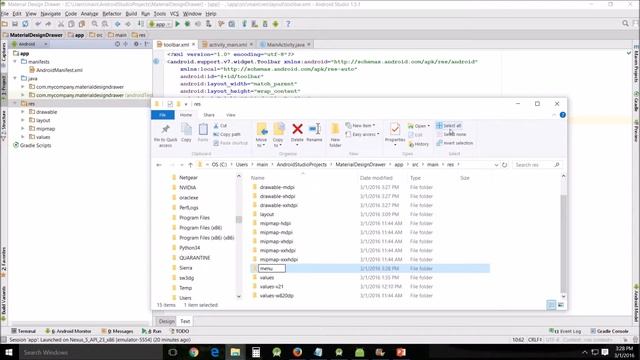
Task: Open the VCS menu
Action: [174, 14]
